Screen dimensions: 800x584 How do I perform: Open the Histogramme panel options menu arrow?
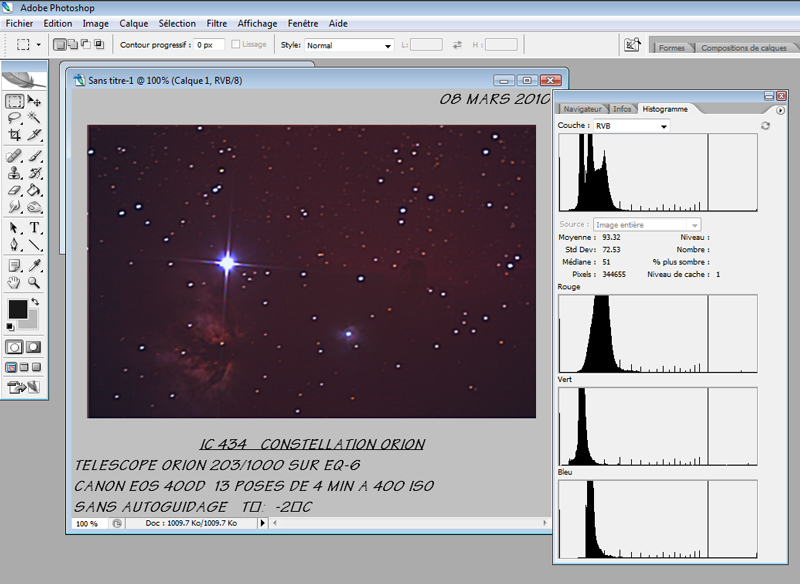780,109
